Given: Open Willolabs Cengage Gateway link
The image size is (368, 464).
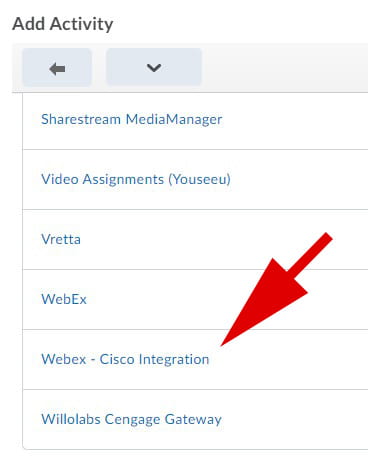Looking at the screenshot, I should click(x=131, y=419).
